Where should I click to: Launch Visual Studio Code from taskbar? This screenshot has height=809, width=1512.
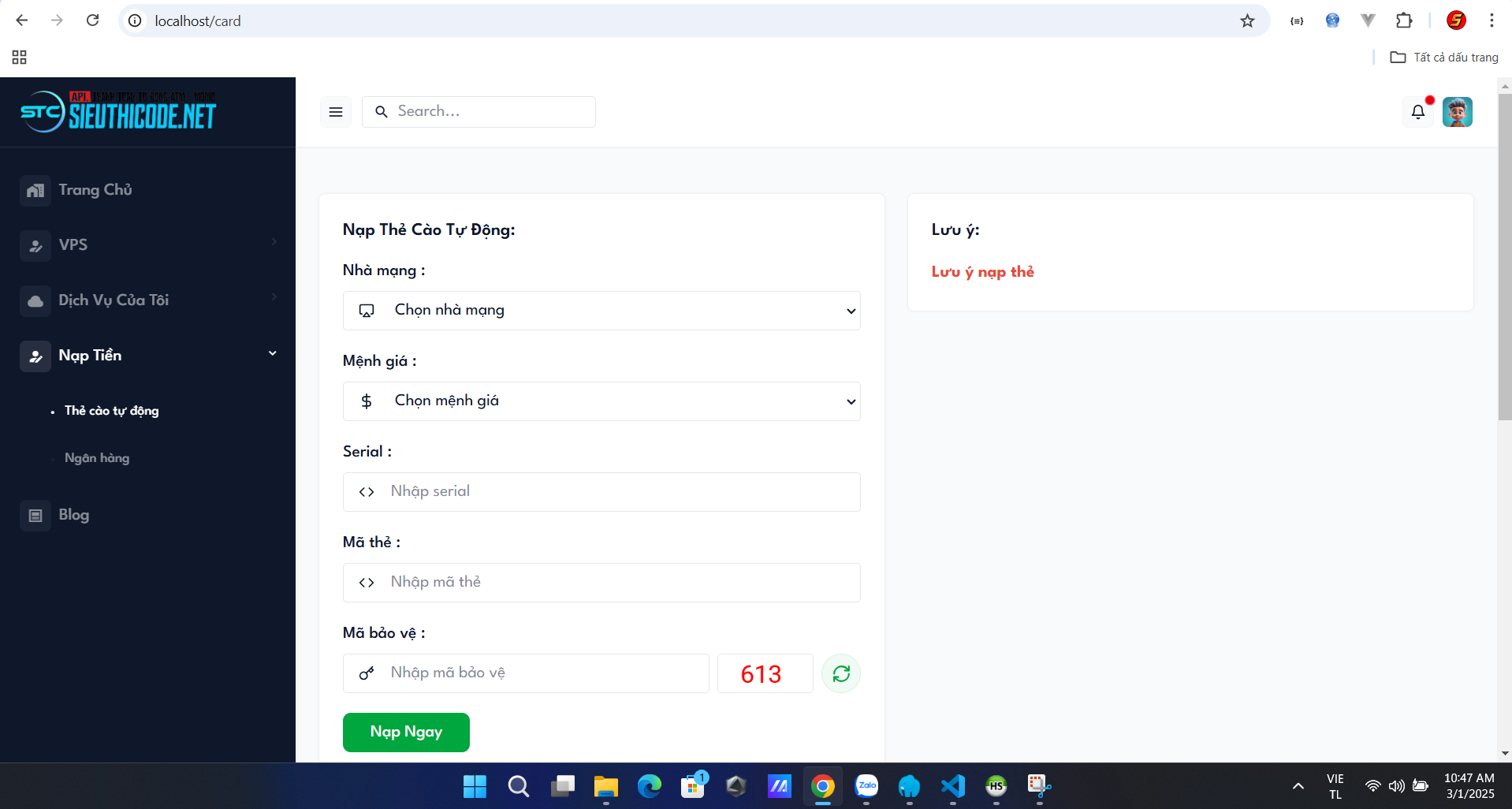(952, 786)
